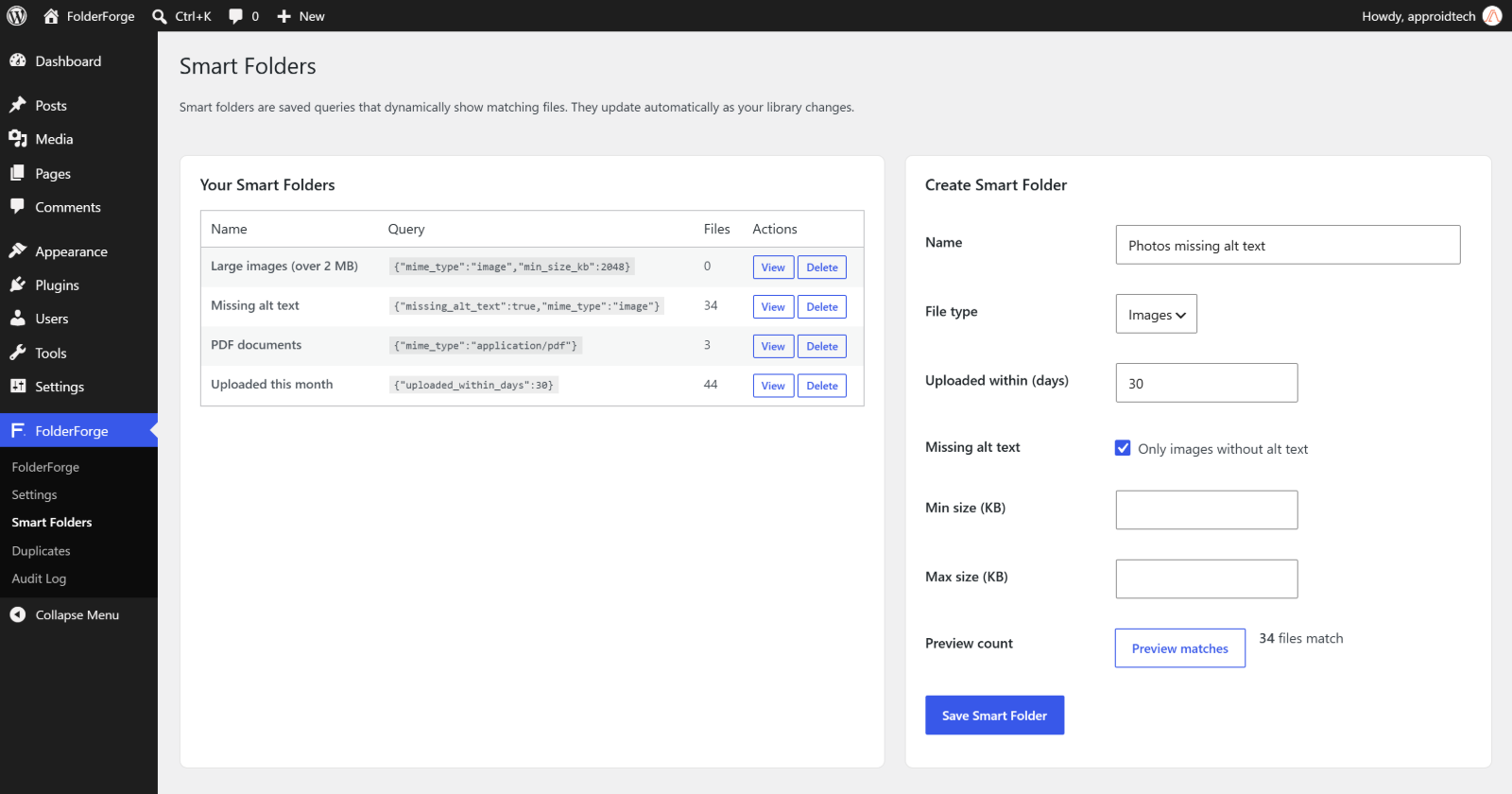Click the Files column header
Image resolution: width=1512 pixels, height=794 pixels.
tap(716, 229)
